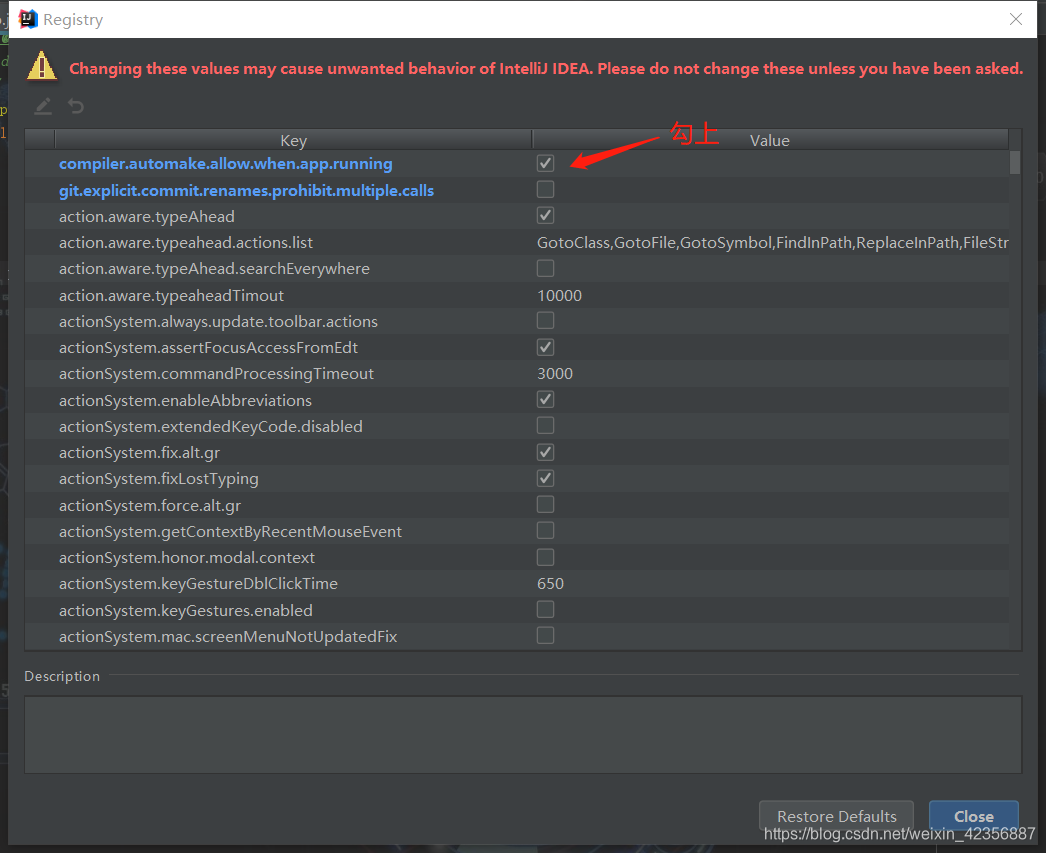Select actionSystem.mac.screenMenuNotUpdatedFix key
The width and height of the screenshot is (1046, 853).
coord(228,636)
